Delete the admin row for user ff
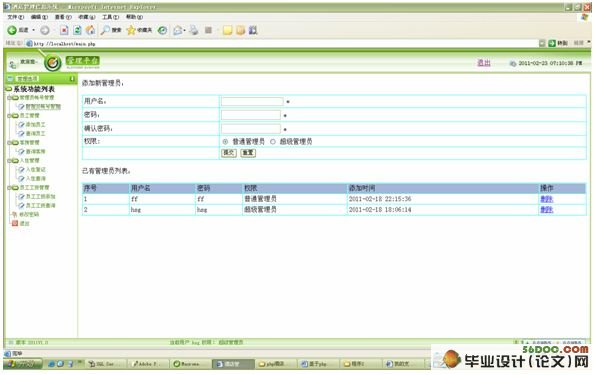This screenshot has height=375, width=597. pos(546,199)
